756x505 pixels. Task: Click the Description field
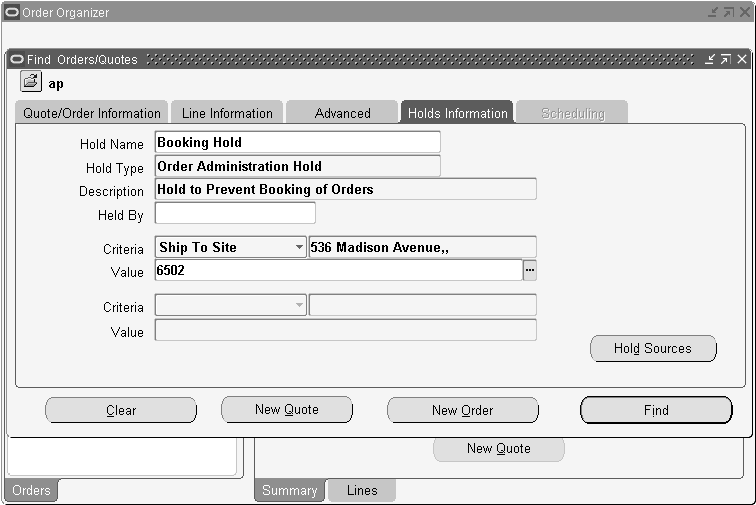[x=346, y=189]
